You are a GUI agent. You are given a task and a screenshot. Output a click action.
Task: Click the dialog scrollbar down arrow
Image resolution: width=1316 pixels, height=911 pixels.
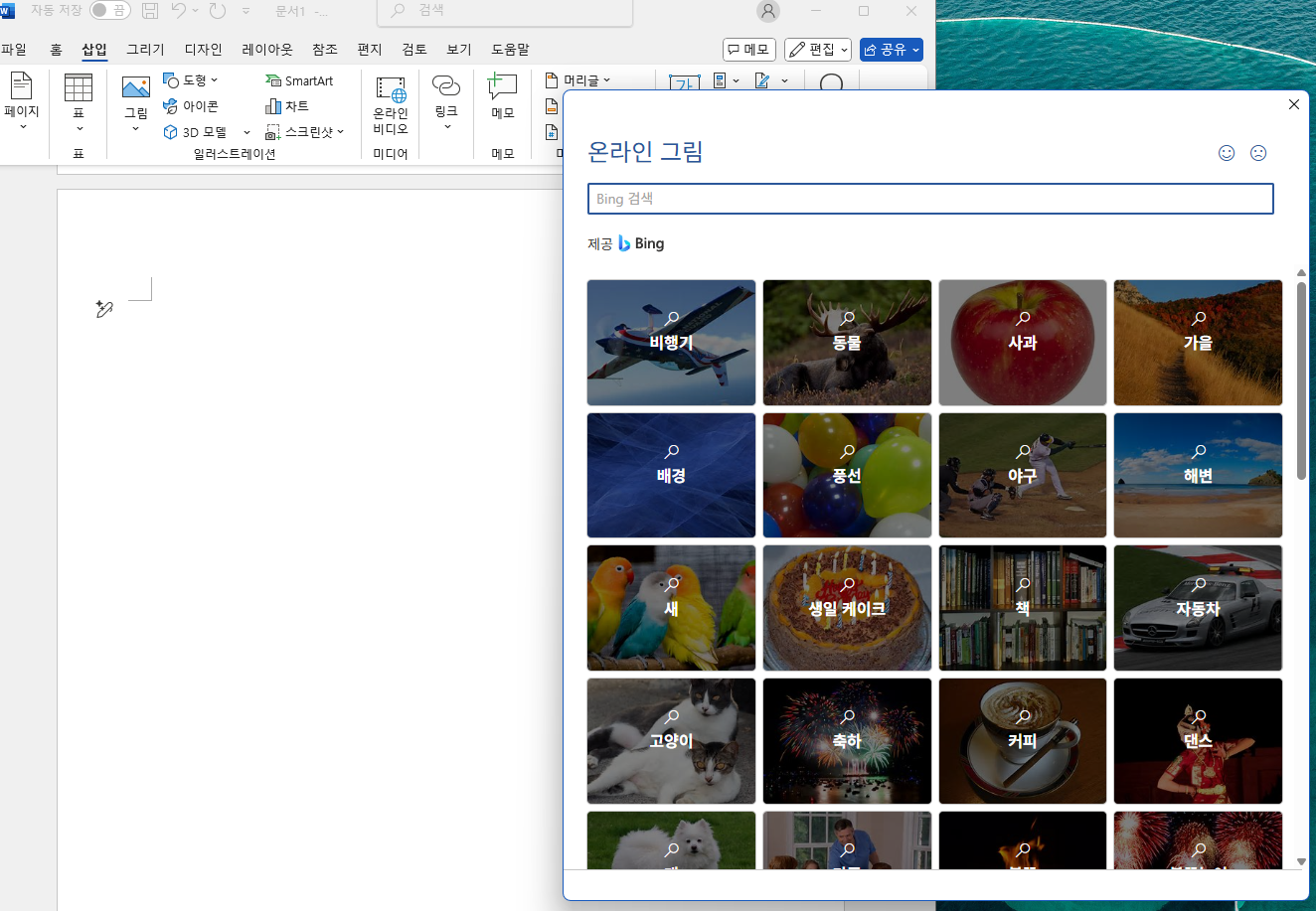point(1301,862)
